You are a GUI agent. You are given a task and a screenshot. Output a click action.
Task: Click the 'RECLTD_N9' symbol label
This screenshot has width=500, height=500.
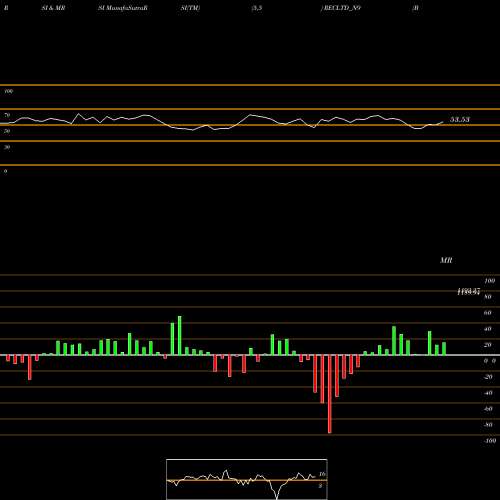click(x=341, y=8)
